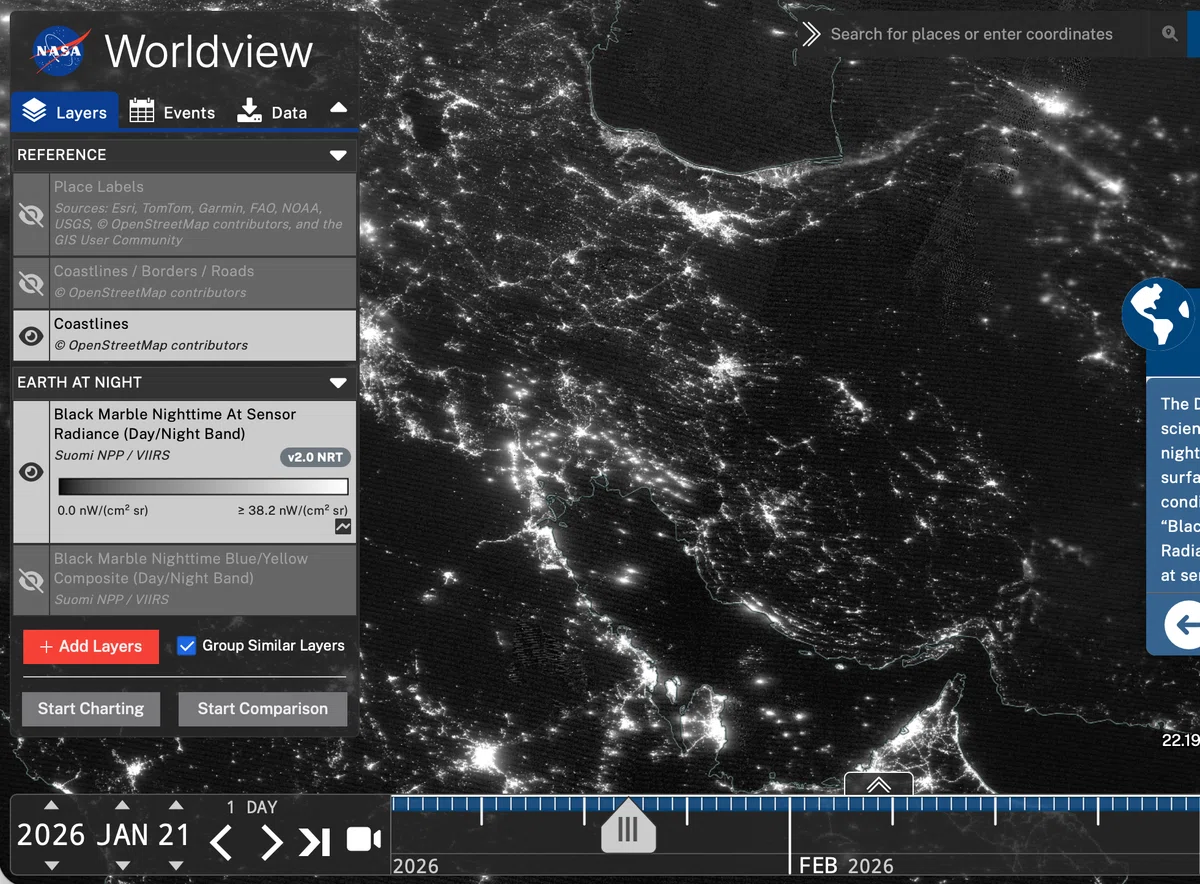Viewport: 1200px width, 884px height.
Task: Click Start Comparison
Action: coord(263,709)
